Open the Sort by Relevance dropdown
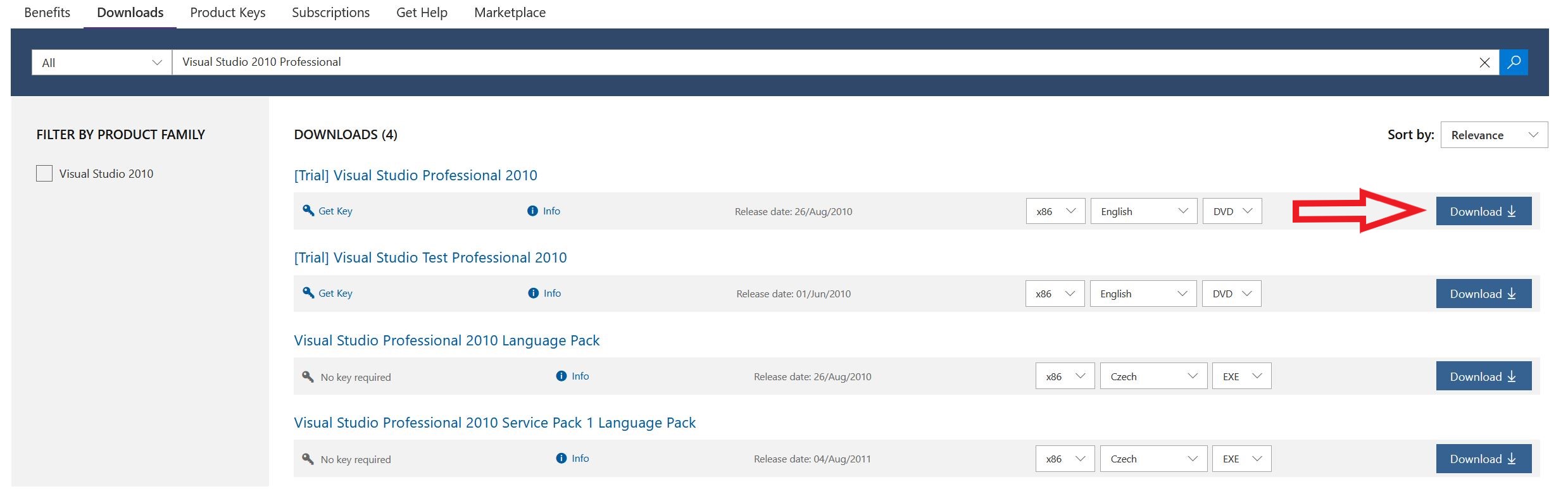 click(1493, 135)
